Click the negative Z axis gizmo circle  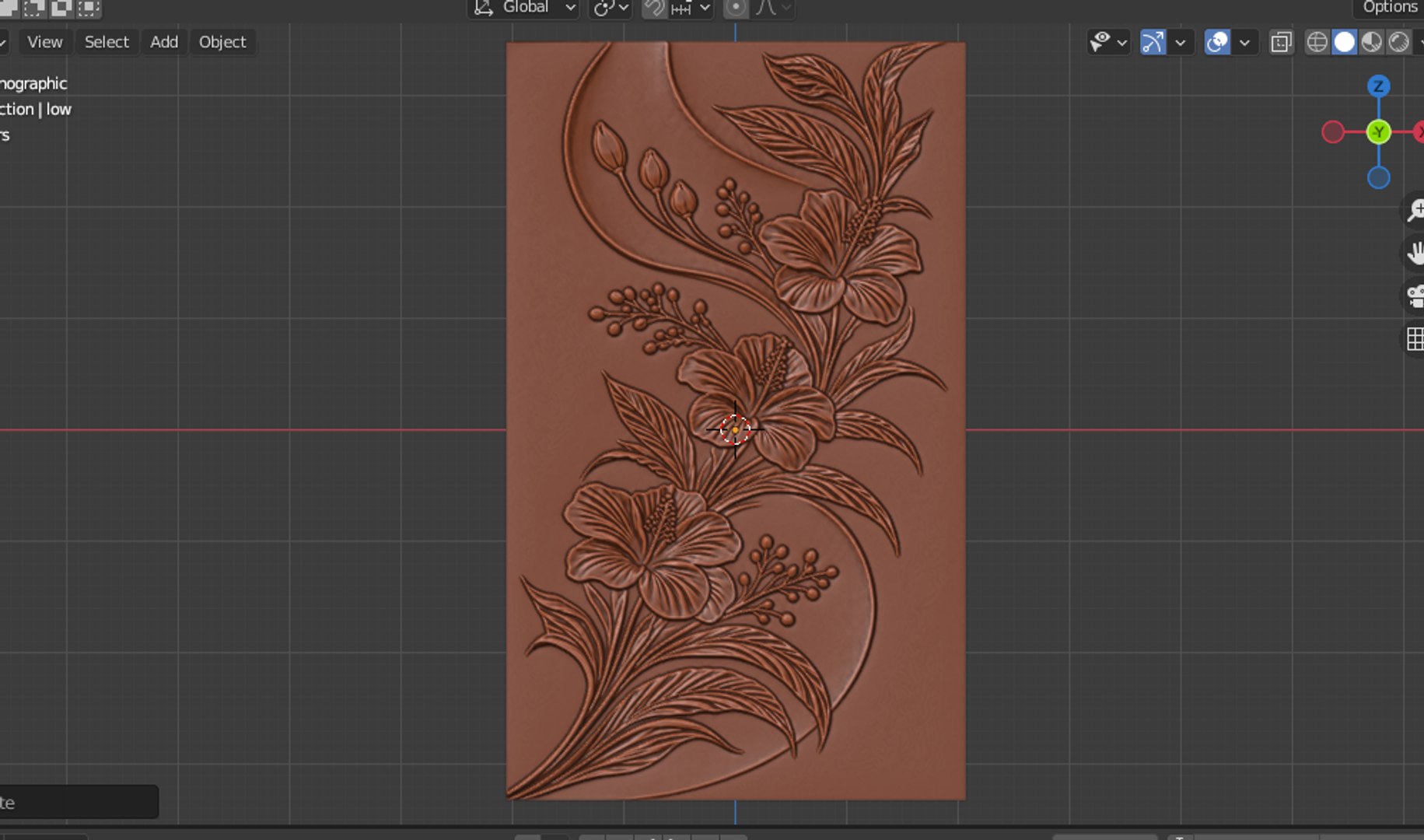click(x=1378, y=178)
